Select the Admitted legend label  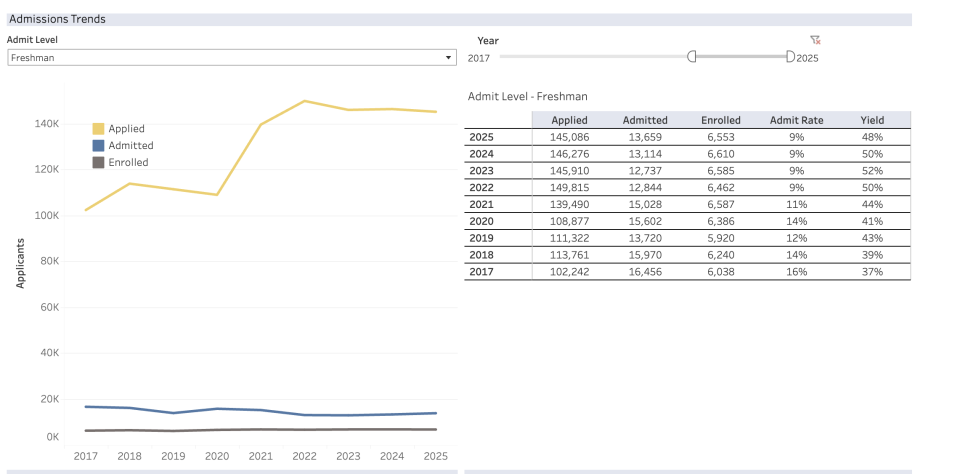click(131, 145)
